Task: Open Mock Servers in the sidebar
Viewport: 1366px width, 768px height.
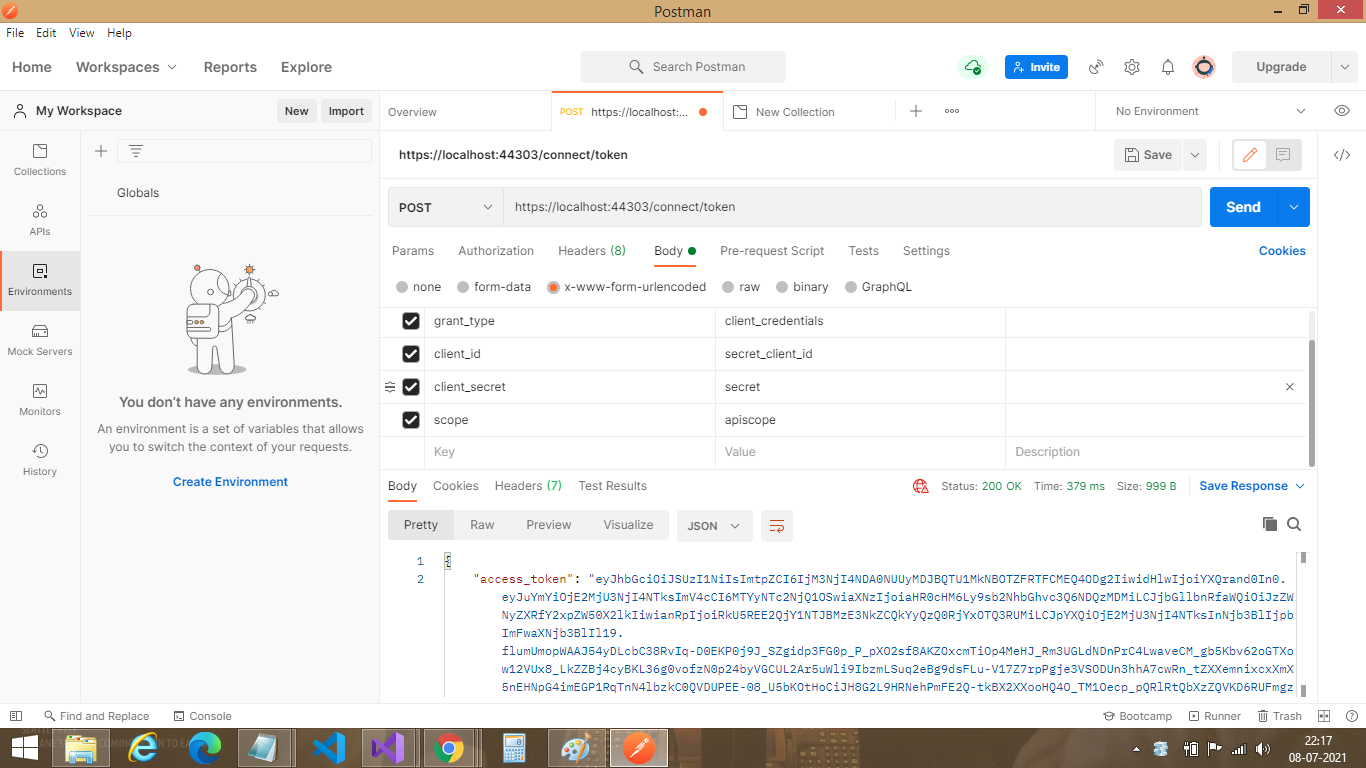Action: 40,340
